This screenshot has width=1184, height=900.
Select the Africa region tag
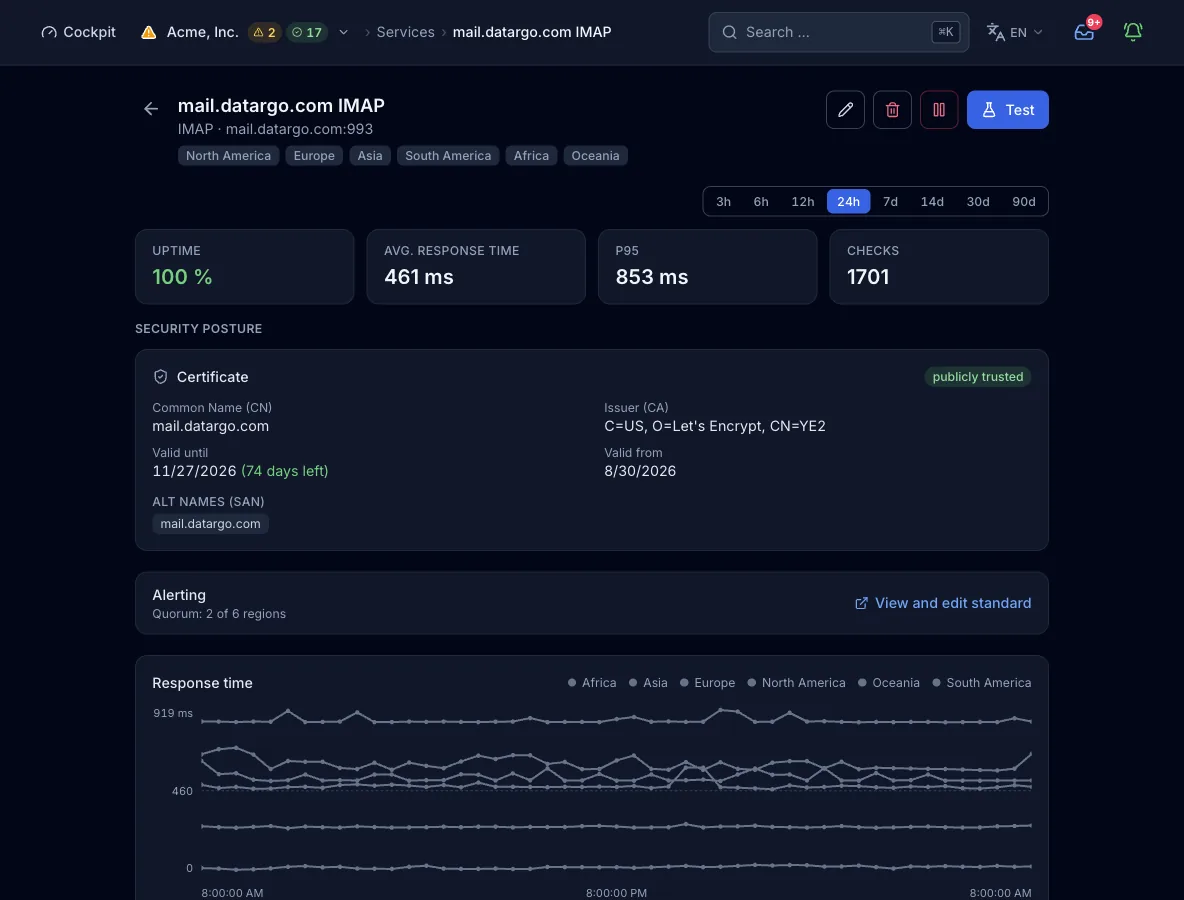click(532, 156)
